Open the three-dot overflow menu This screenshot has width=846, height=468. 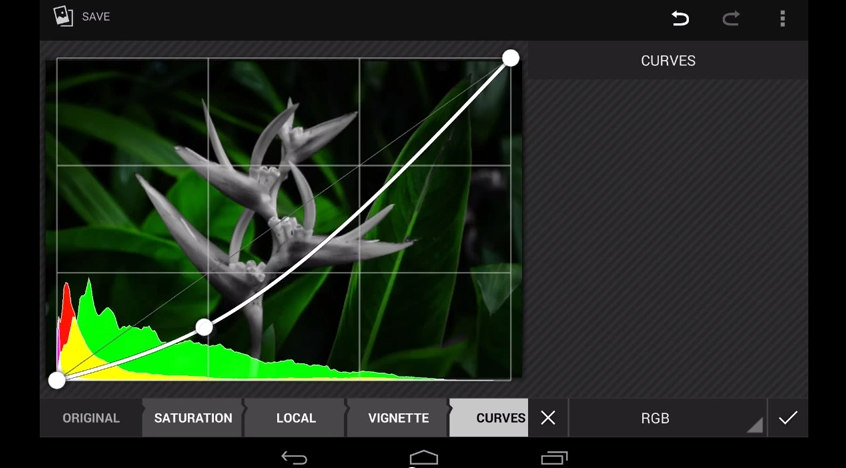(782, 18)
